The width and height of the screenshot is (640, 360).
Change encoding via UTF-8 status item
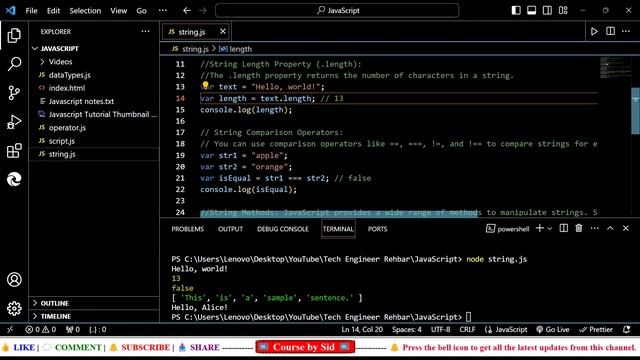[x=440, y=329]
